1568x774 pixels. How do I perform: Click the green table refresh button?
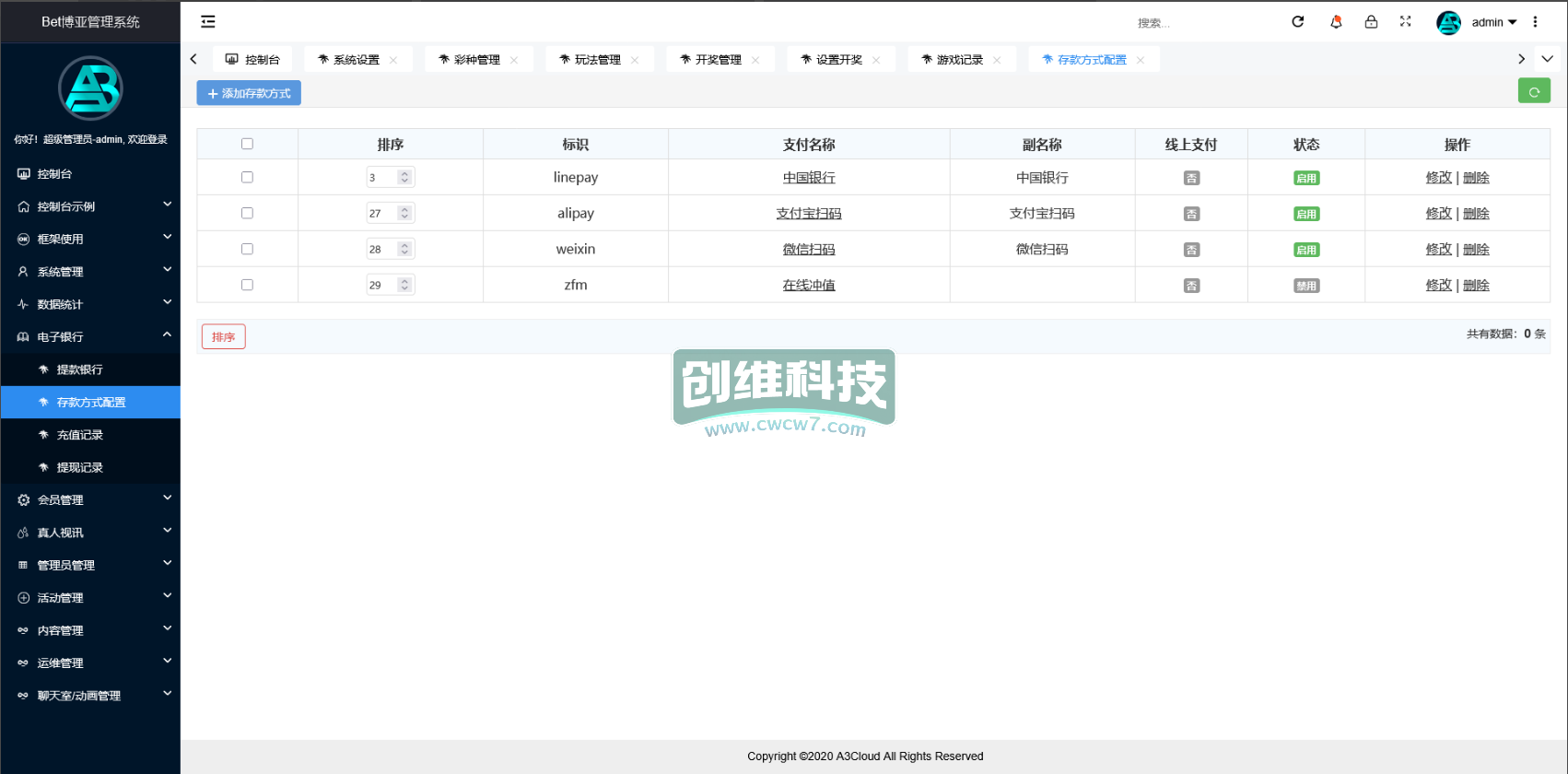tap(1534, 91)
